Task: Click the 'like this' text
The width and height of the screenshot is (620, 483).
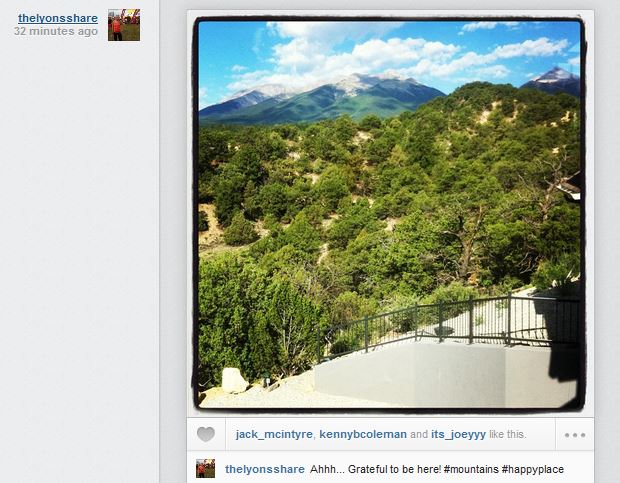Action: [508, 434]
